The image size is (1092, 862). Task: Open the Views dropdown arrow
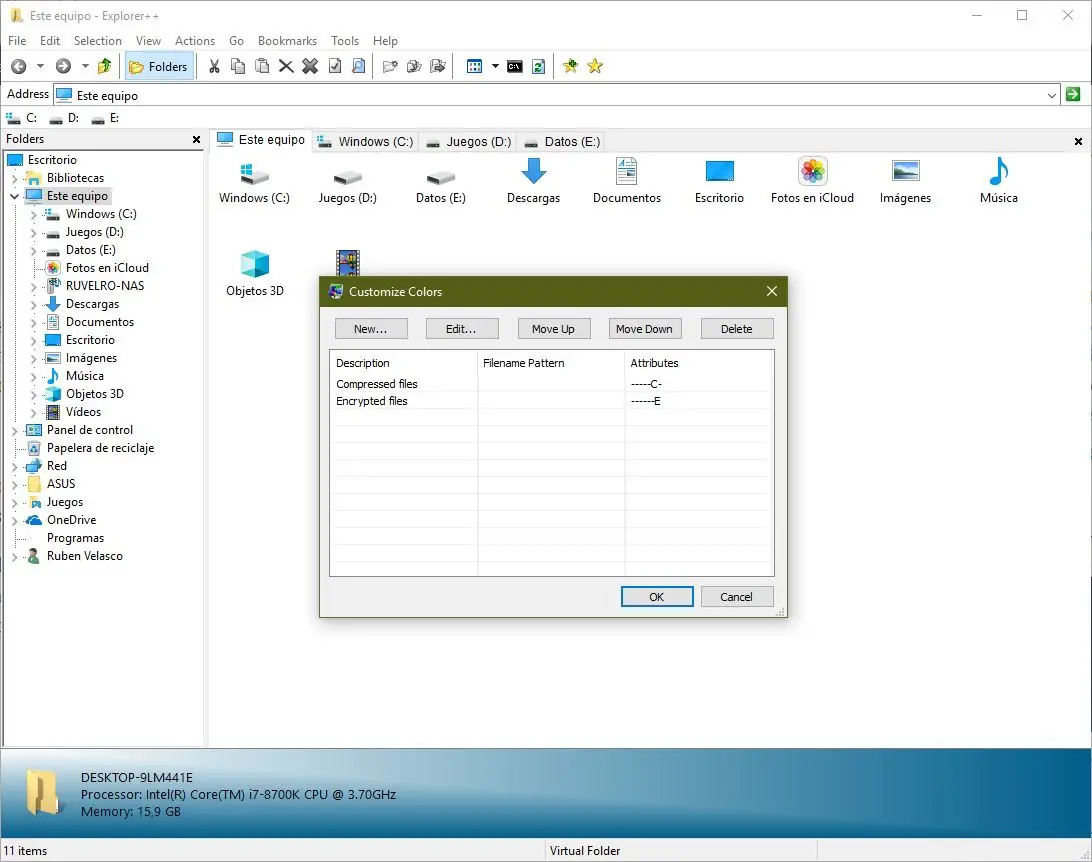click(495, 66)
